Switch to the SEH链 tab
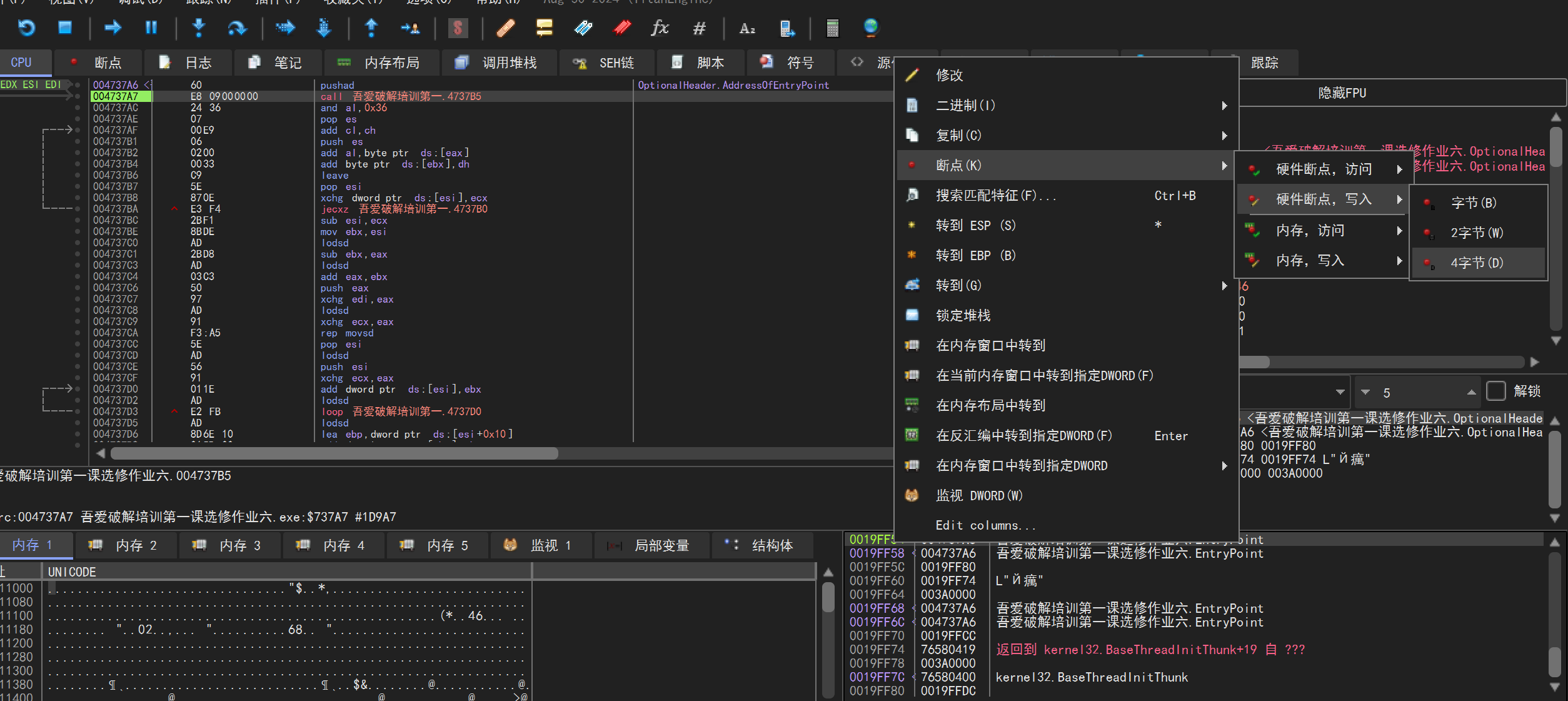Screen dimensions: 1568x701 click(606, 63)
